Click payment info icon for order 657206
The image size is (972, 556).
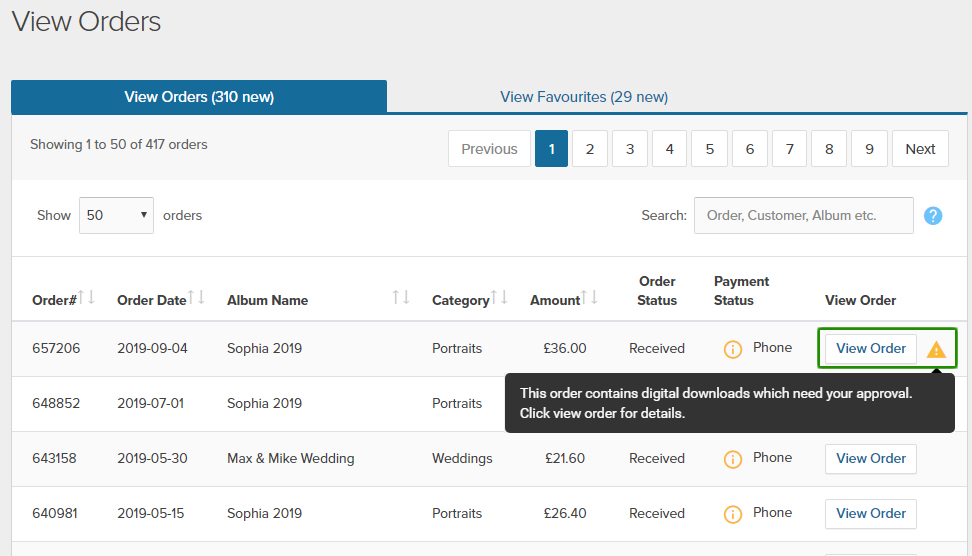(x=733, y=349)
